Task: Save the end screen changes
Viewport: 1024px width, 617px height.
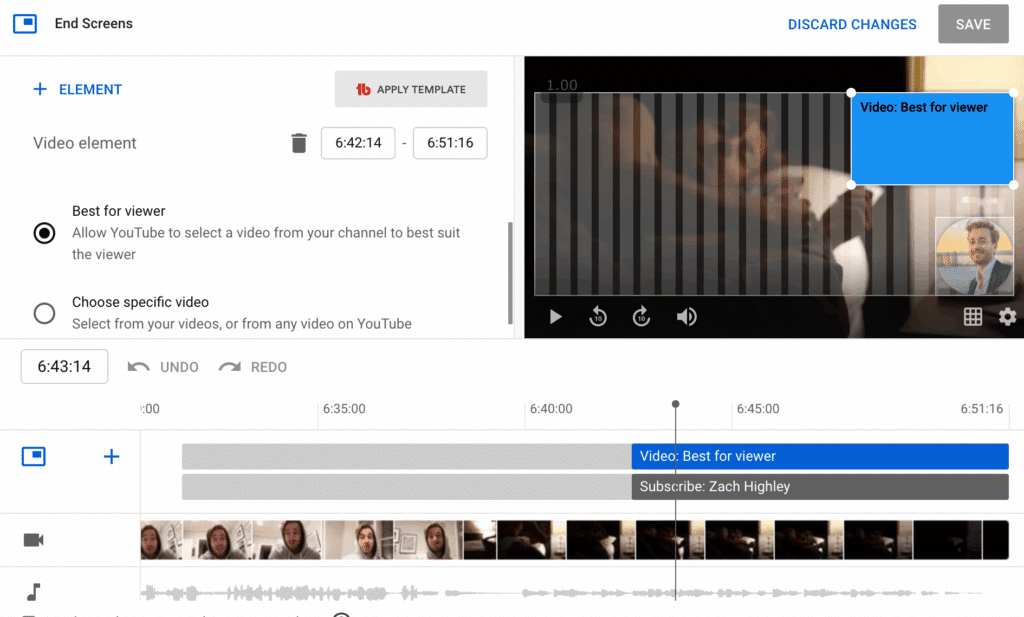Action: [973, 24]
